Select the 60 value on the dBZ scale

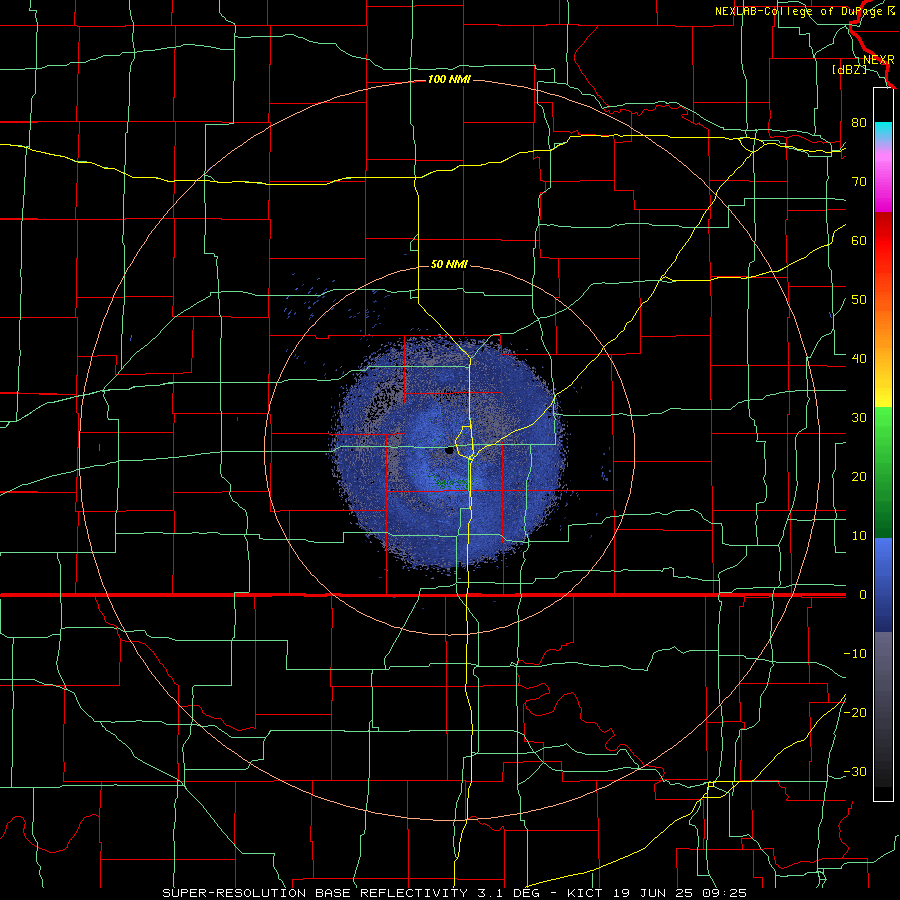(859, 240)
